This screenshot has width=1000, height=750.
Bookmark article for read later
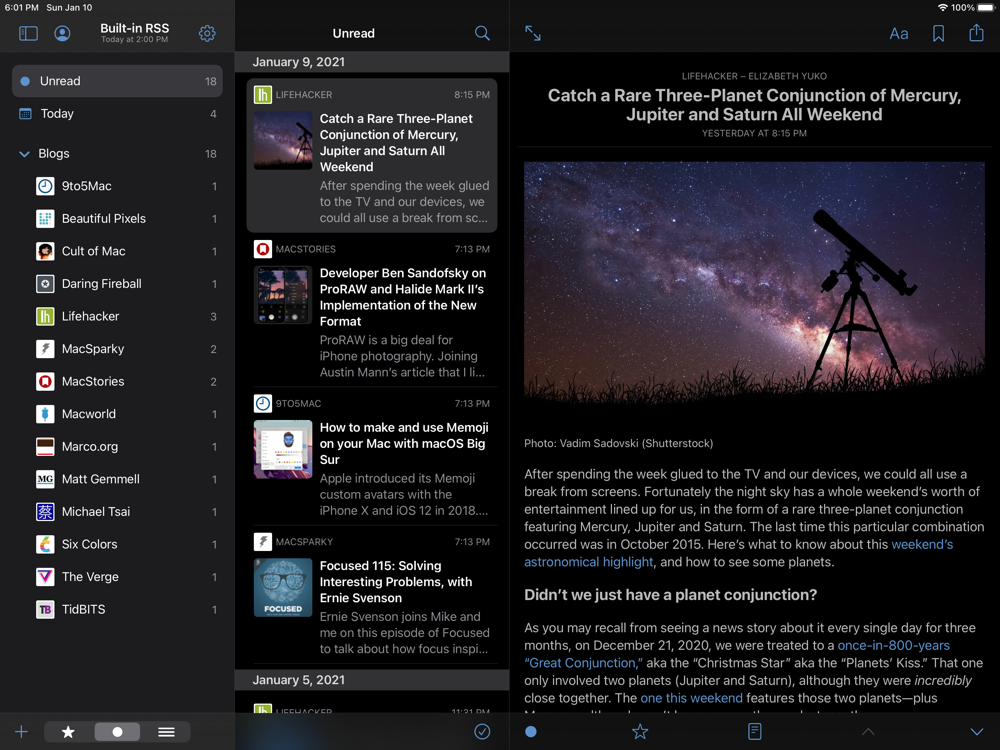point(938,33)
